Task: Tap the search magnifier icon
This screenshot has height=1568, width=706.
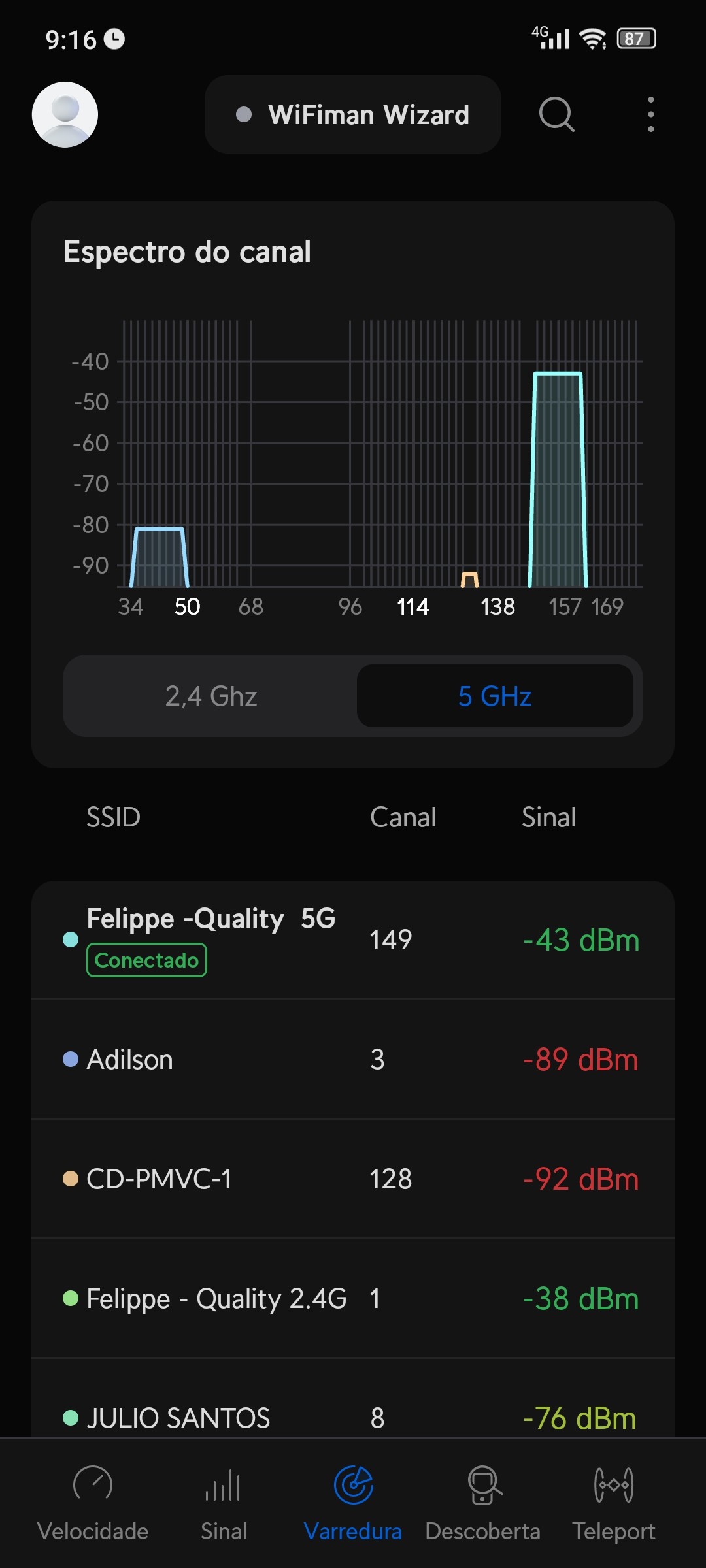Action: tap(556, 114)
